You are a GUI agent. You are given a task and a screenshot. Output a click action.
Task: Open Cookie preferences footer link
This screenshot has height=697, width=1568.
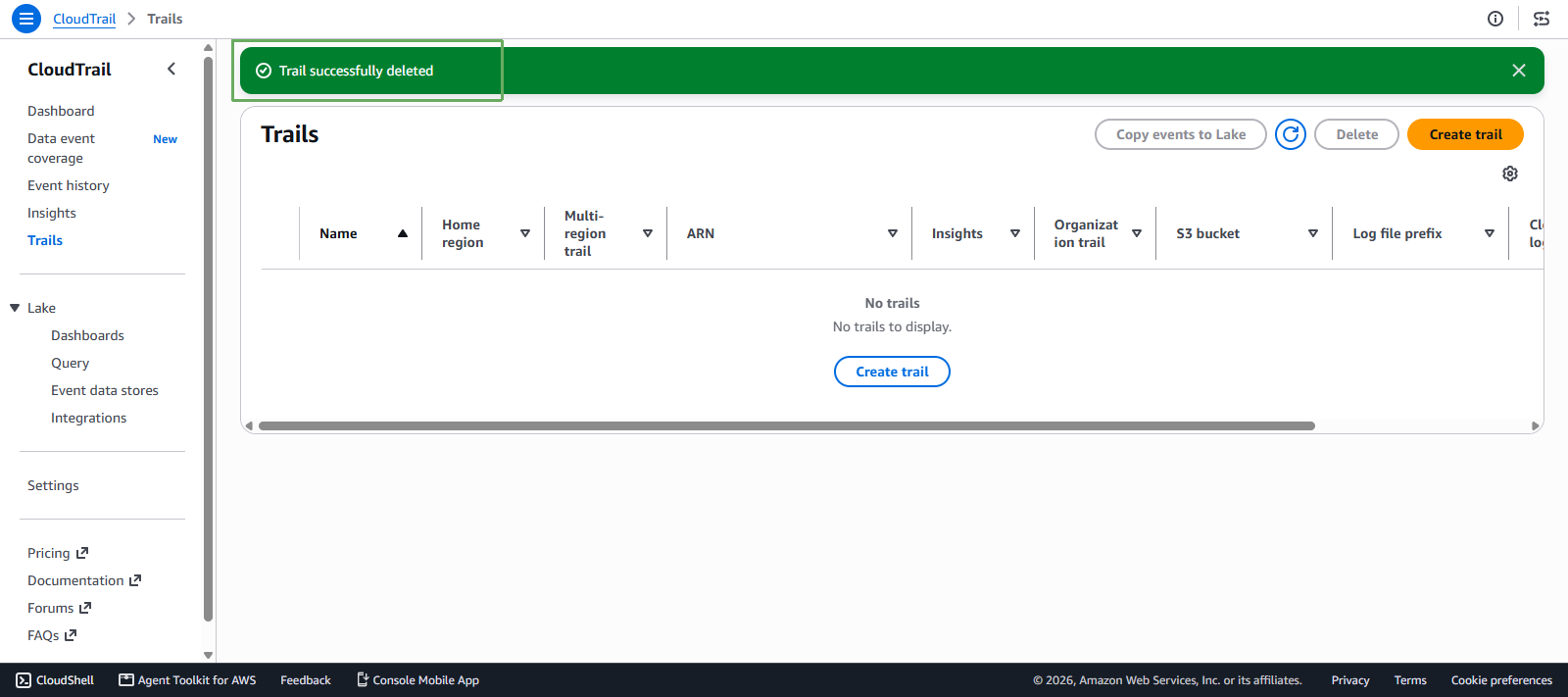[1501, 680]
